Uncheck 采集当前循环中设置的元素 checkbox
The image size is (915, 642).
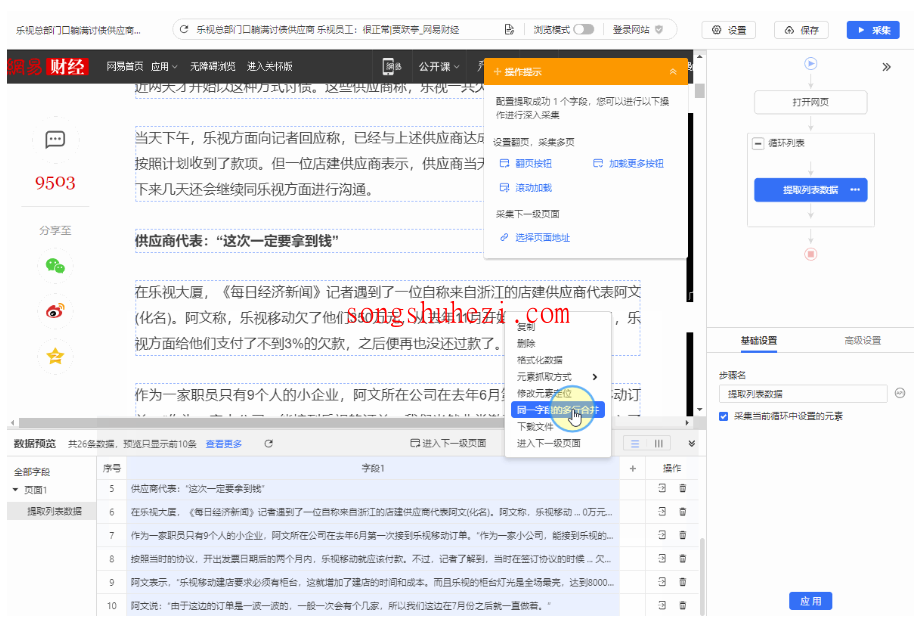(x=724, y=416)
